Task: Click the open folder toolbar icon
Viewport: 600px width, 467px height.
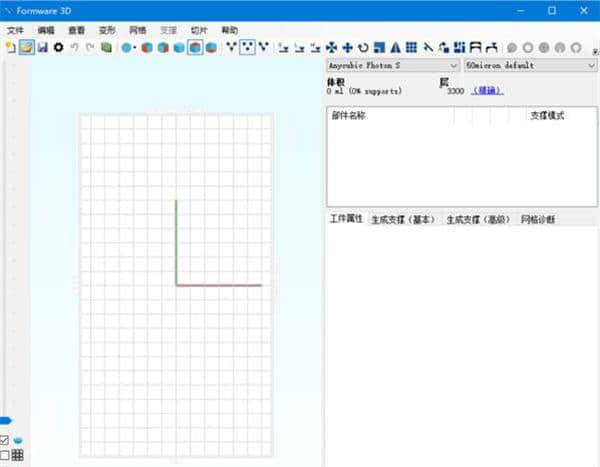Action: coord(26,47)
